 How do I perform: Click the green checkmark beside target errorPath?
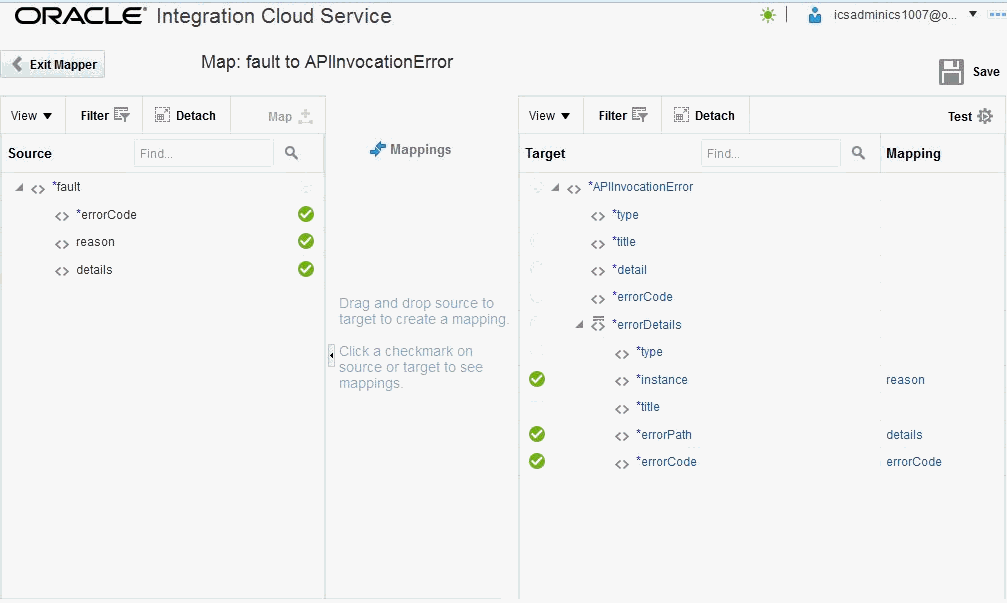pos(537,434)
